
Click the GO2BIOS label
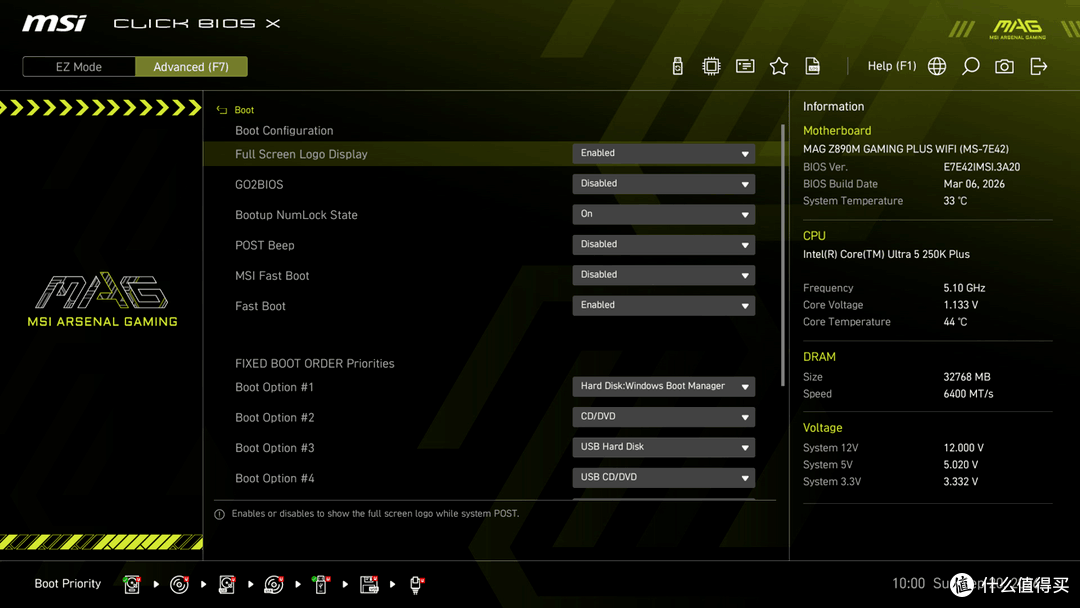pyautogui.click(x=259, y=185)
